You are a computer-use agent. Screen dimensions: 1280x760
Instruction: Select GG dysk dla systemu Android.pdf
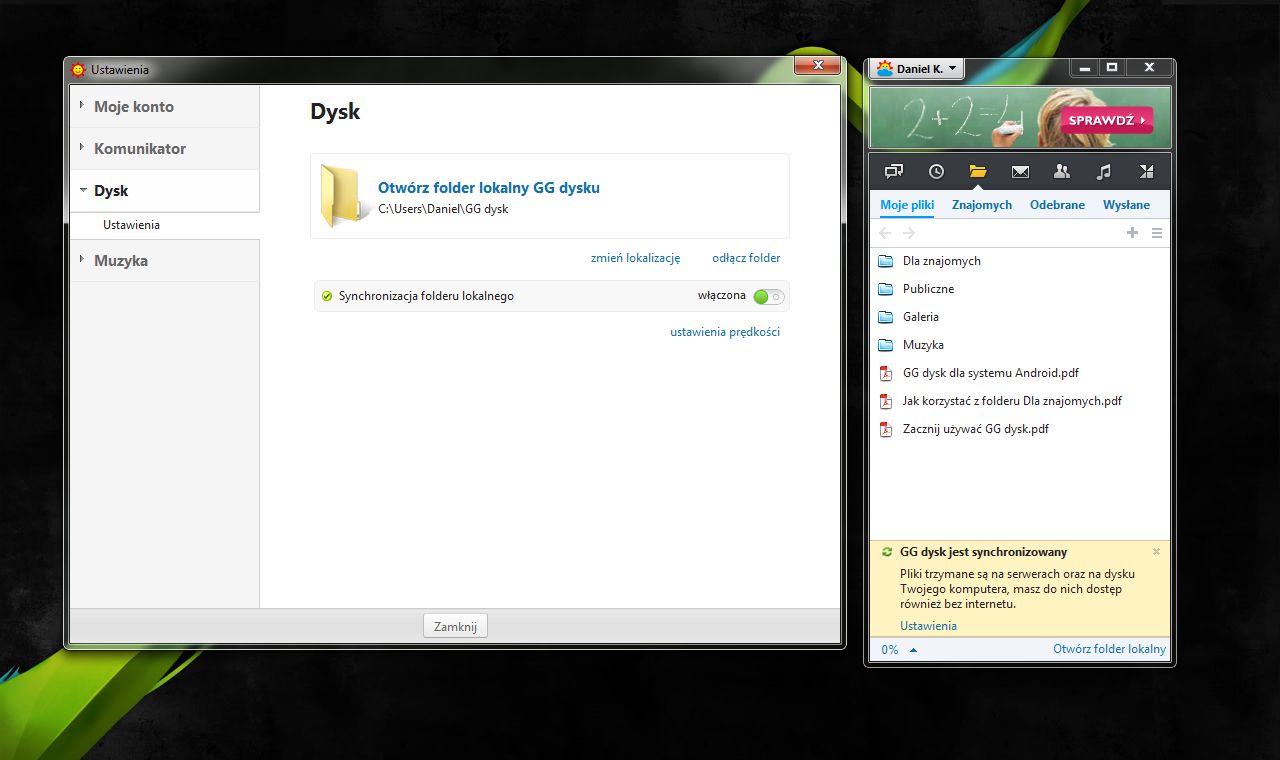(991, 373)
